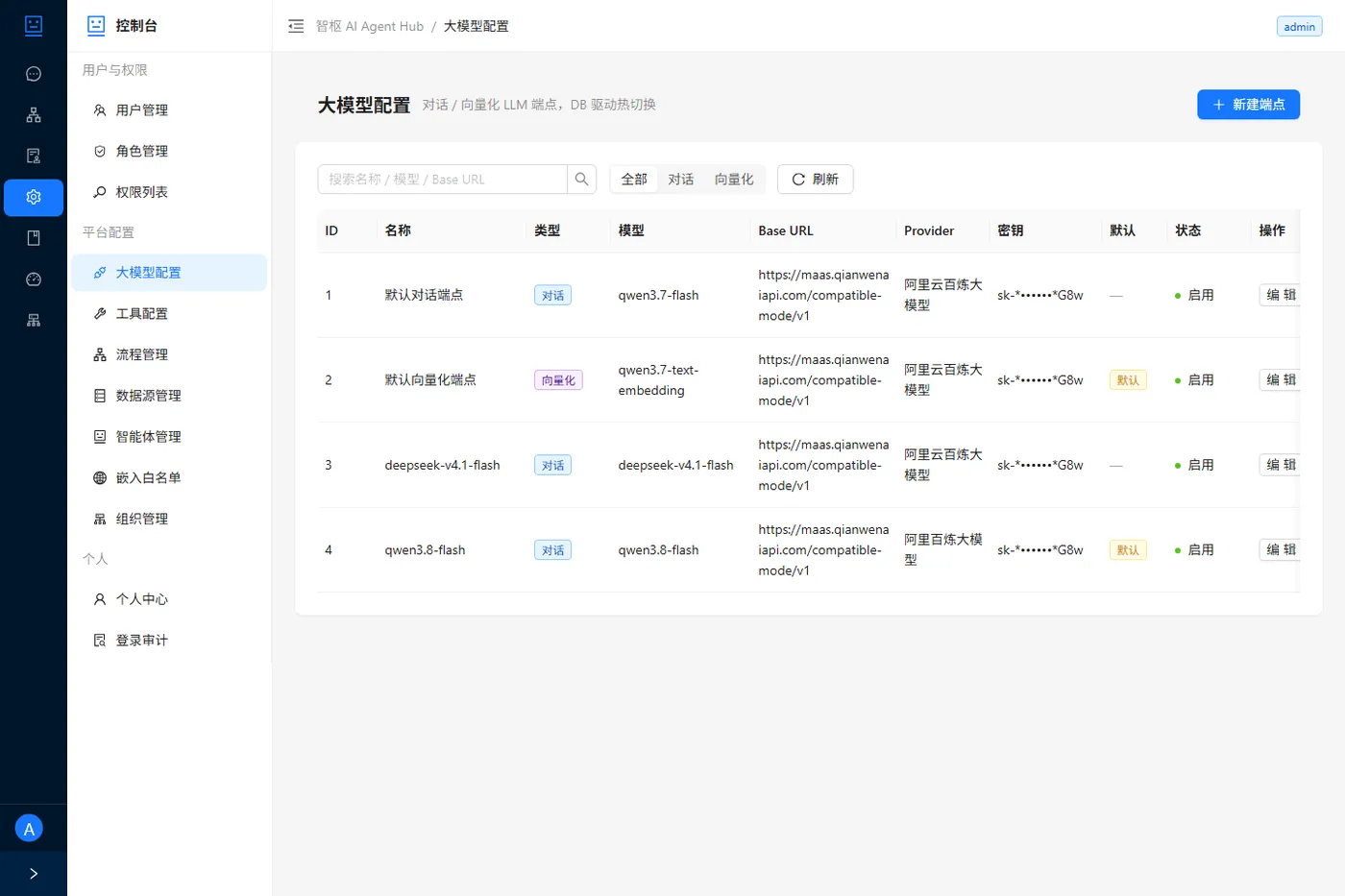Click the 状态 column header
The width and height of the screenshot is (1345, 896).
coord(1188,230)
